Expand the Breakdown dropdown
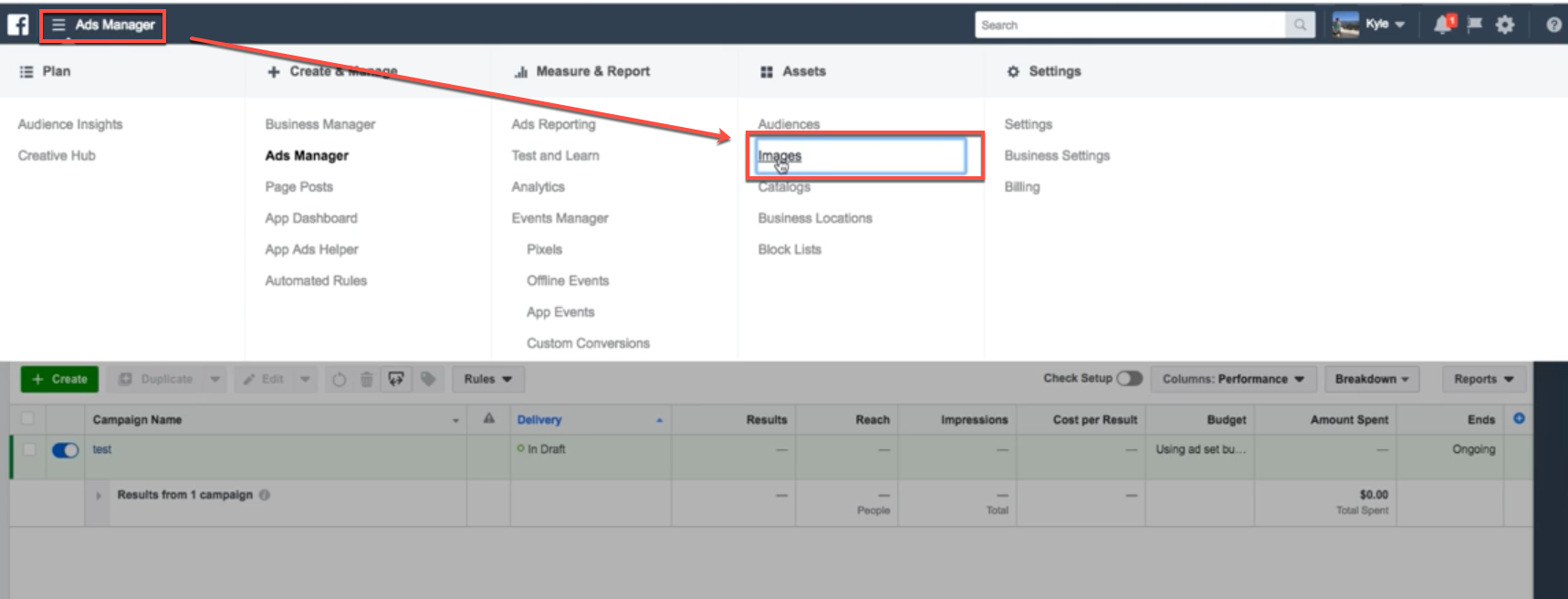 click(x=1371, y=379)
